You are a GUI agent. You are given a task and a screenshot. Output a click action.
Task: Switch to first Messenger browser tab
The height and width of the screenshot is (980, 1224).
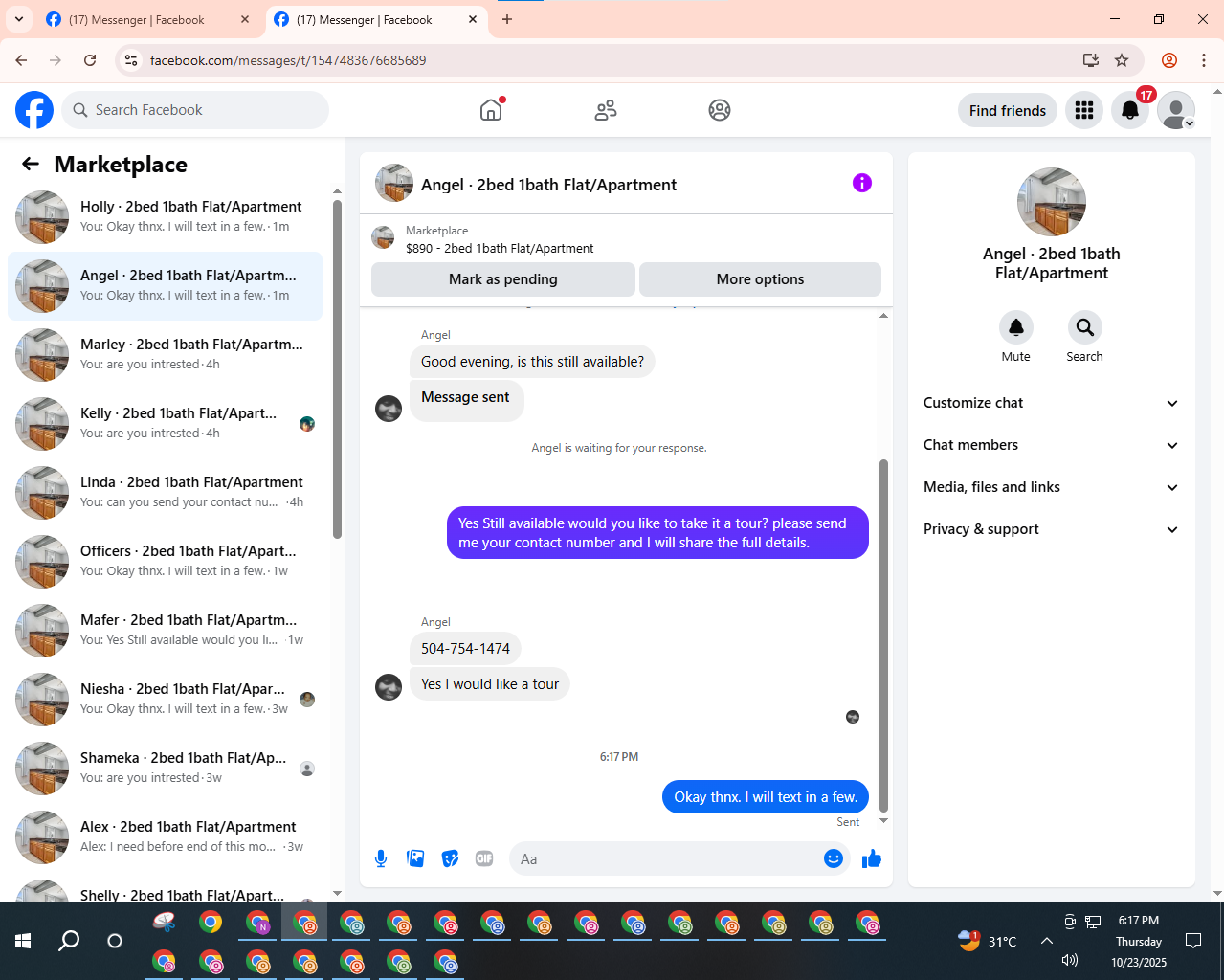pyautogui.click(x=148, y=19)
